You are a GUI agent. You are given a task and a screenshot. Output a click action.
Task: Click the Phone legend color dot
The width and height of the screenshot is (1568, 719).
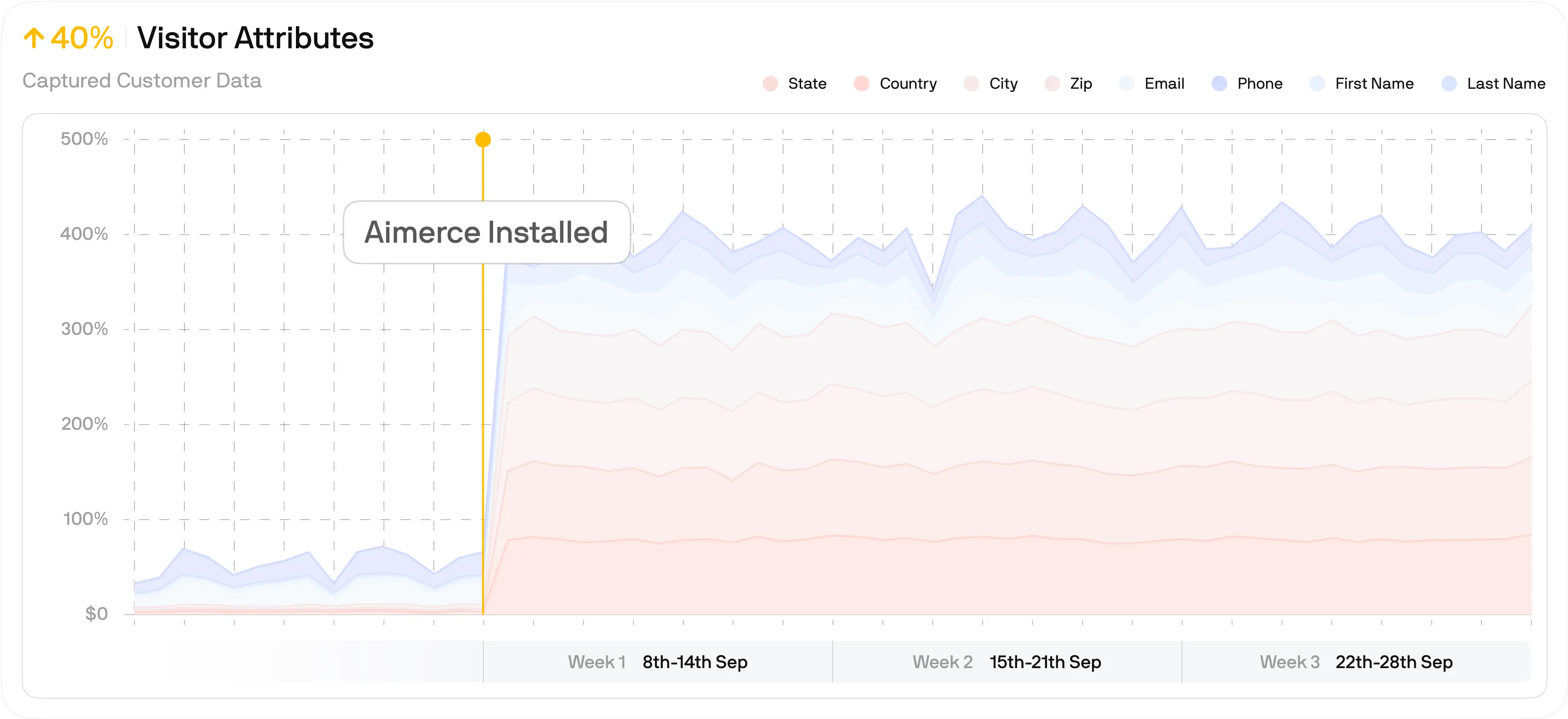1219,84
